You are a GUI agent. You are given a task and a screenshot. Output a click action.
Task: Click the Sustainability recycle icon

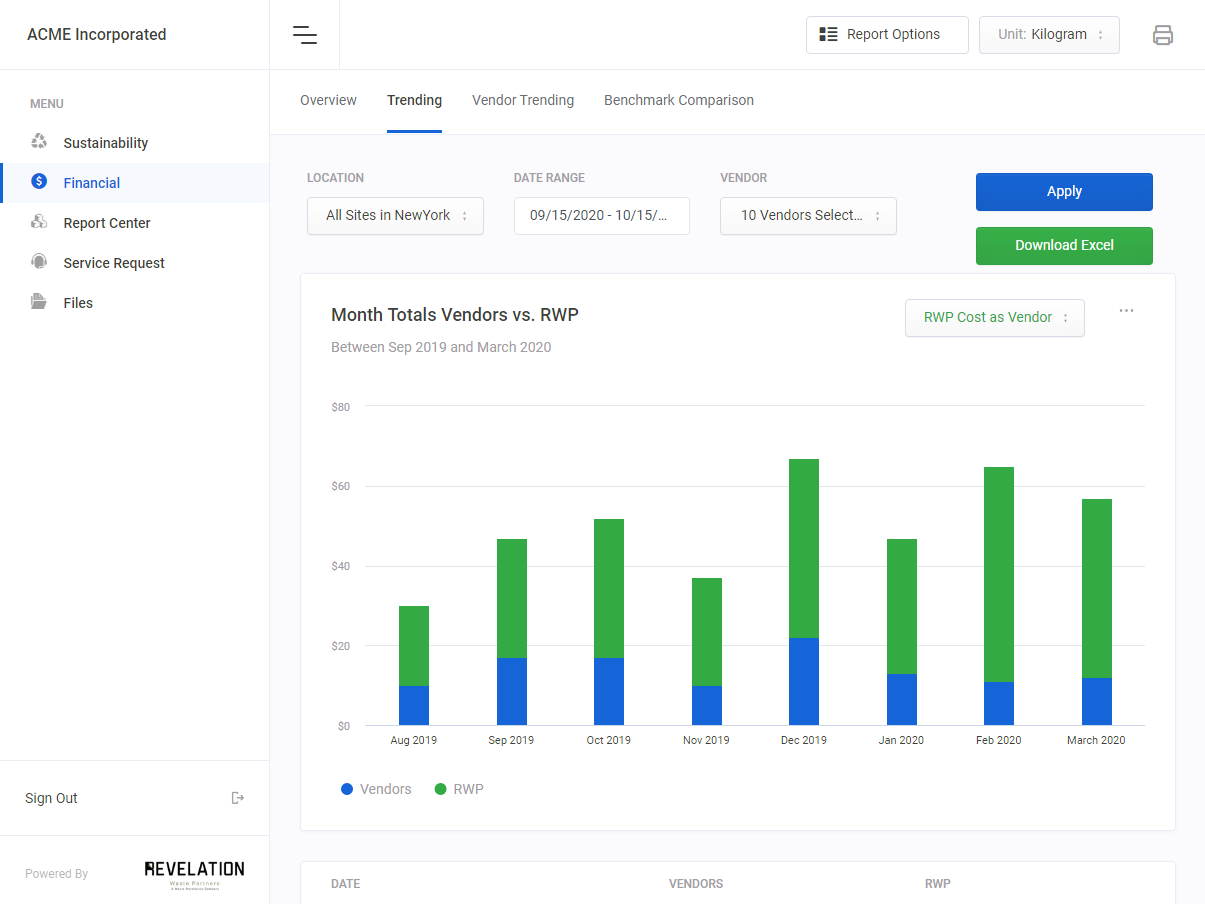coord(39,142)
